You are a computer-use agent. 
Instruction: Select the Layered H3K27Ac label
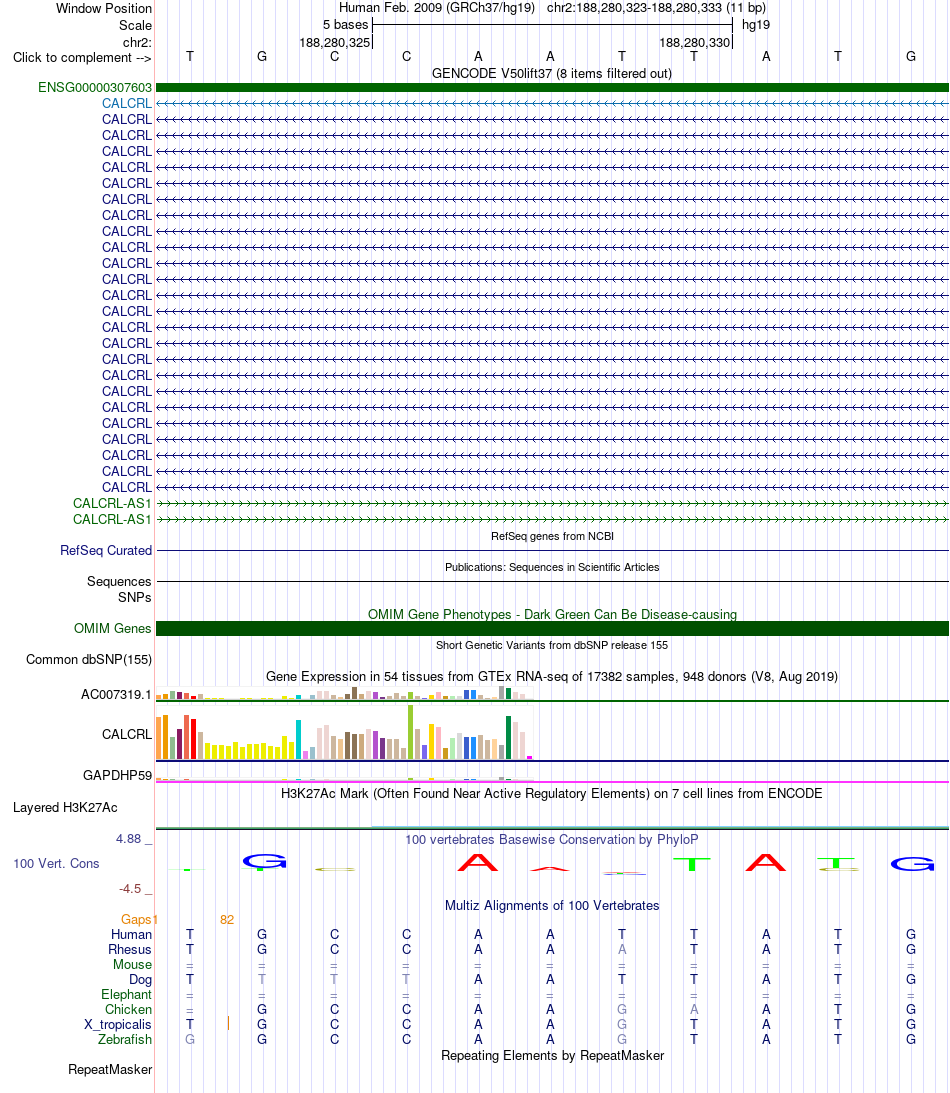[x=65, y=807]
